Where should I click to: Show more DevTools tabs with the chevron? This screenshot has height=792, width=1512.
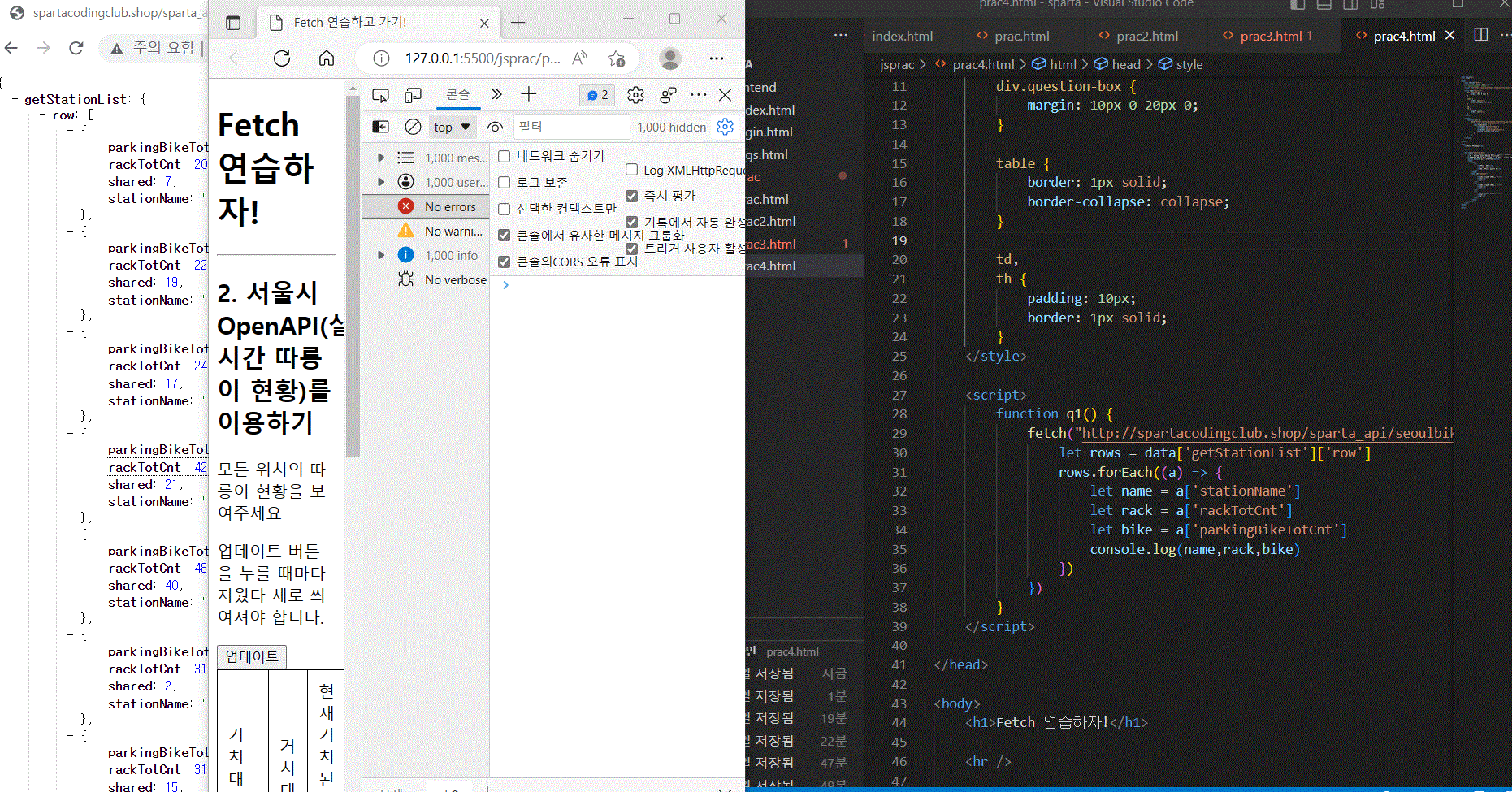point(496,94)
